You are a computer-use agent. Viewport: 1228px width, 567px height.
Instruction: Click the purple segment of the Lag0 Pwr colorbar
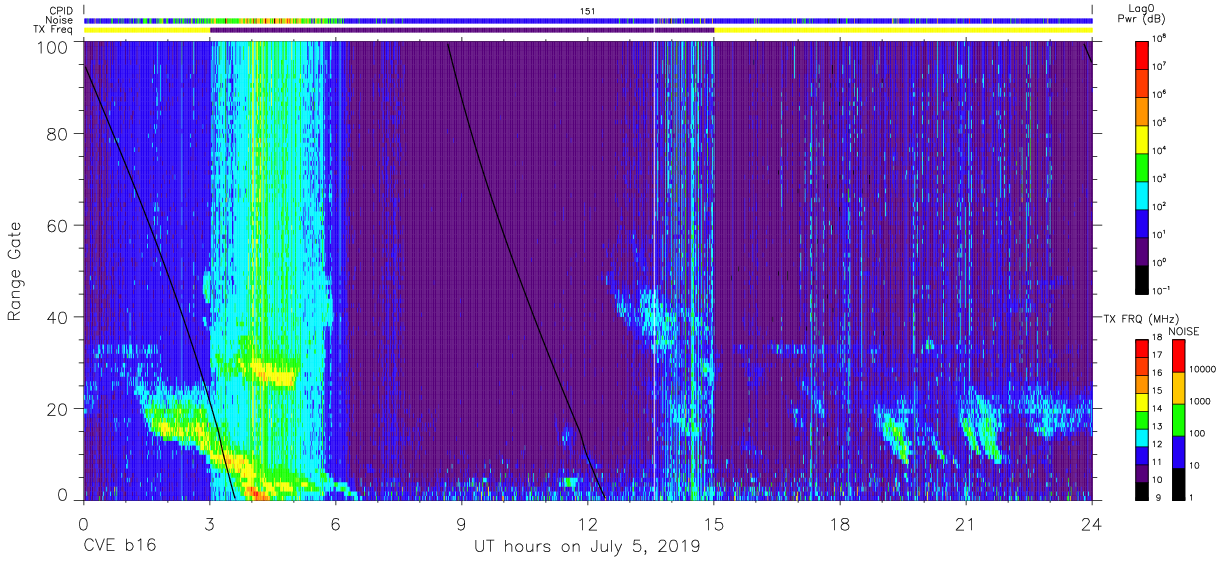pos(1144,249)
